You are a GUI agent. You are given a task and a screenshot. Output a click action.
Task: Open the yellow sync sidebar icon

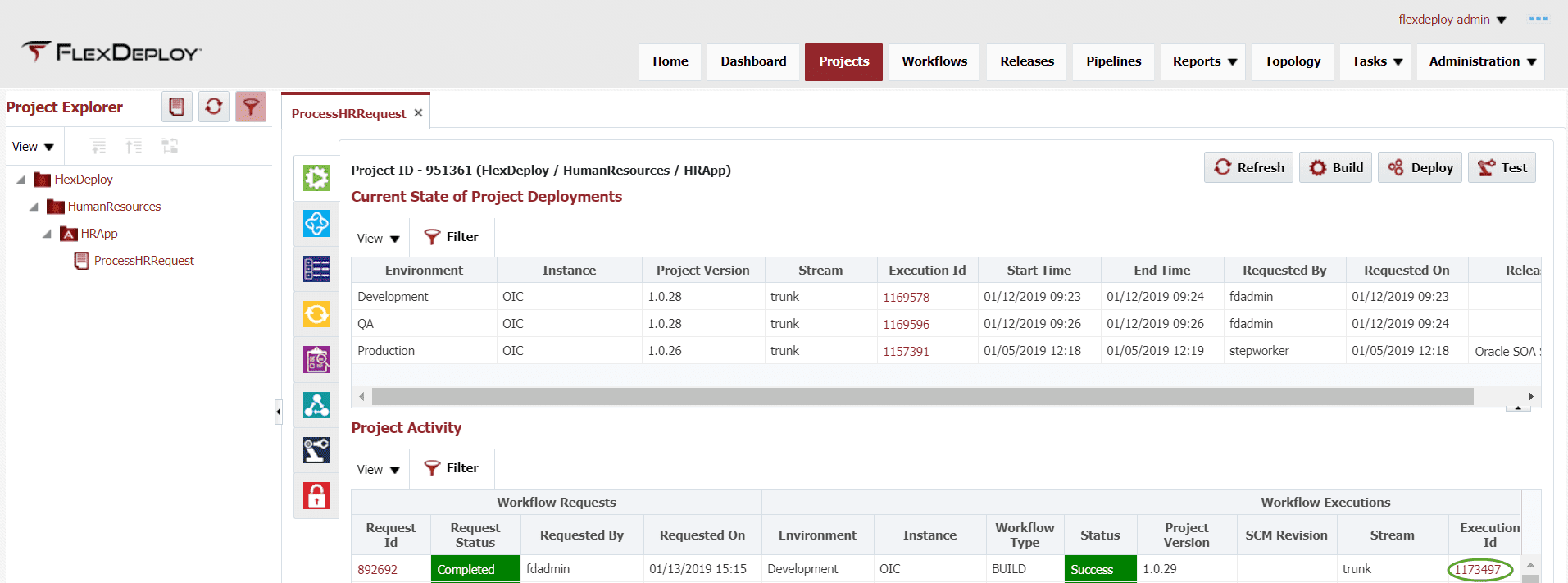(317, 314)
